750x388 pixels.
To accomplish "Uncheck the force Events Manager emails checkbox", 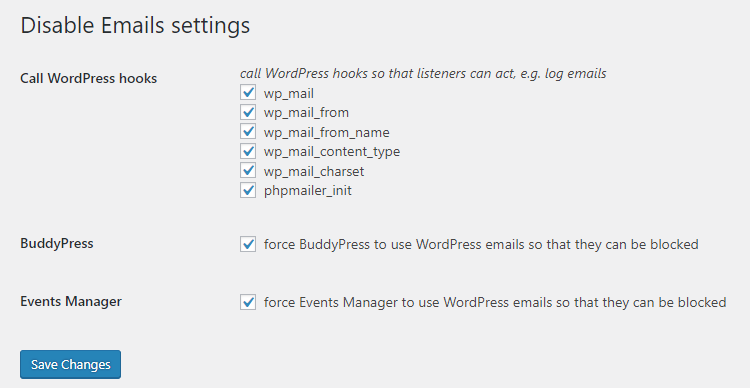I will [x=248, y=302].
